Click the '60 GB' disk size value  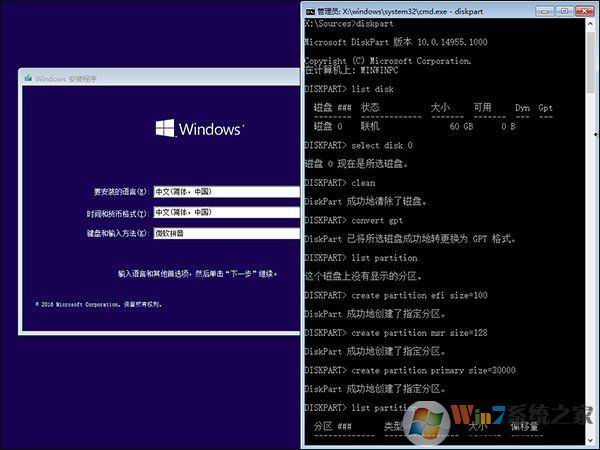tap(461, 126)
